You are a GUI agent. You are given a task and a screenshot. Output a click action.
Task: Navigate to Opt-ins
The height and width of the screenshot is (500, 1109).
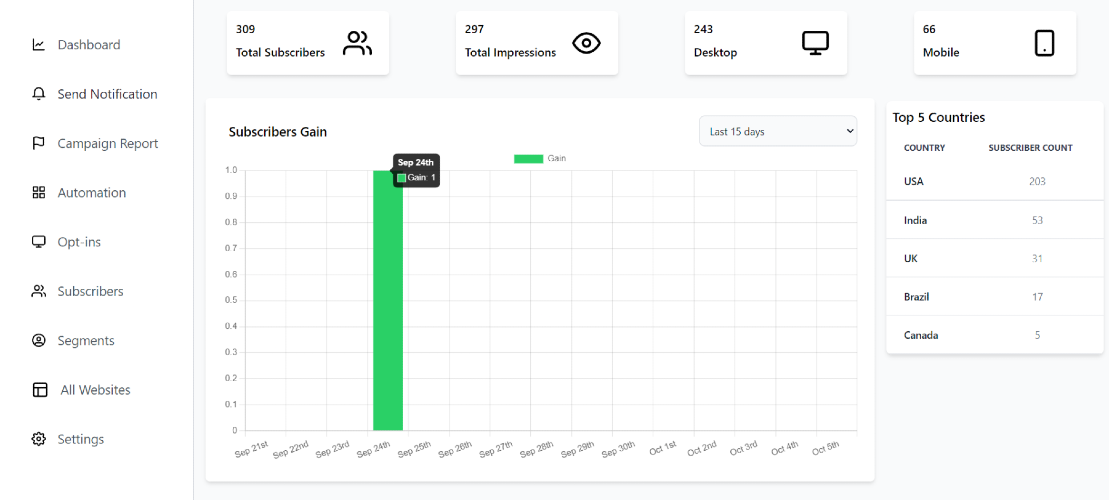click(x=79, y=242)
